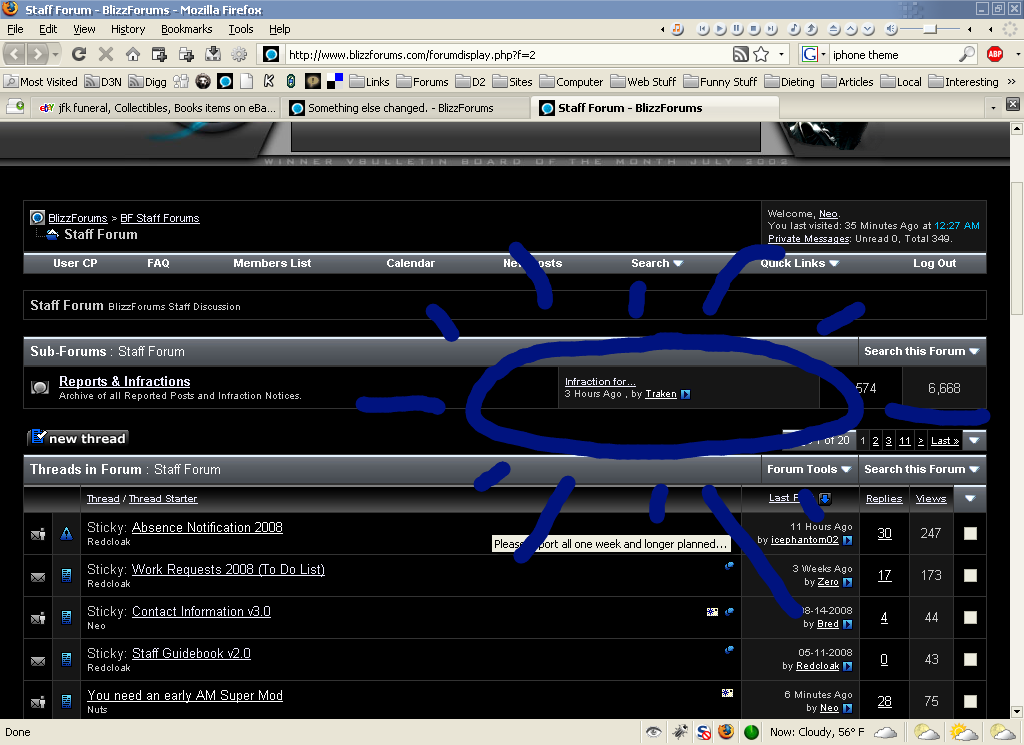The width and height of the screenshot is (1024, 745).
Task: Open the Search dropdown in navbar
Action: [x=656, y=263]
